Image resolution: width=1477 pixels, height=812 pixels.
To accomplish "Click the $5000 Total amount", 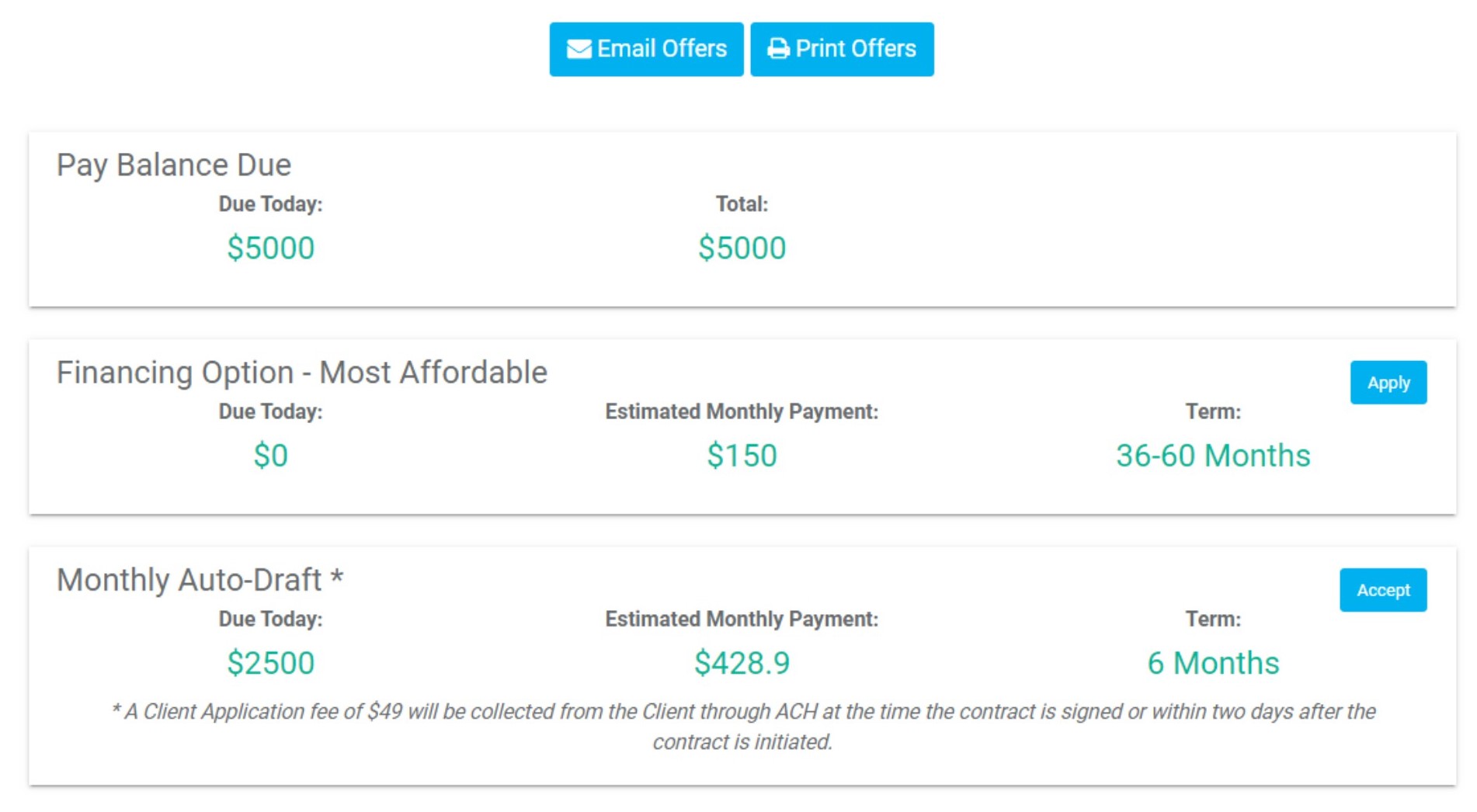I will click(742, 248).
